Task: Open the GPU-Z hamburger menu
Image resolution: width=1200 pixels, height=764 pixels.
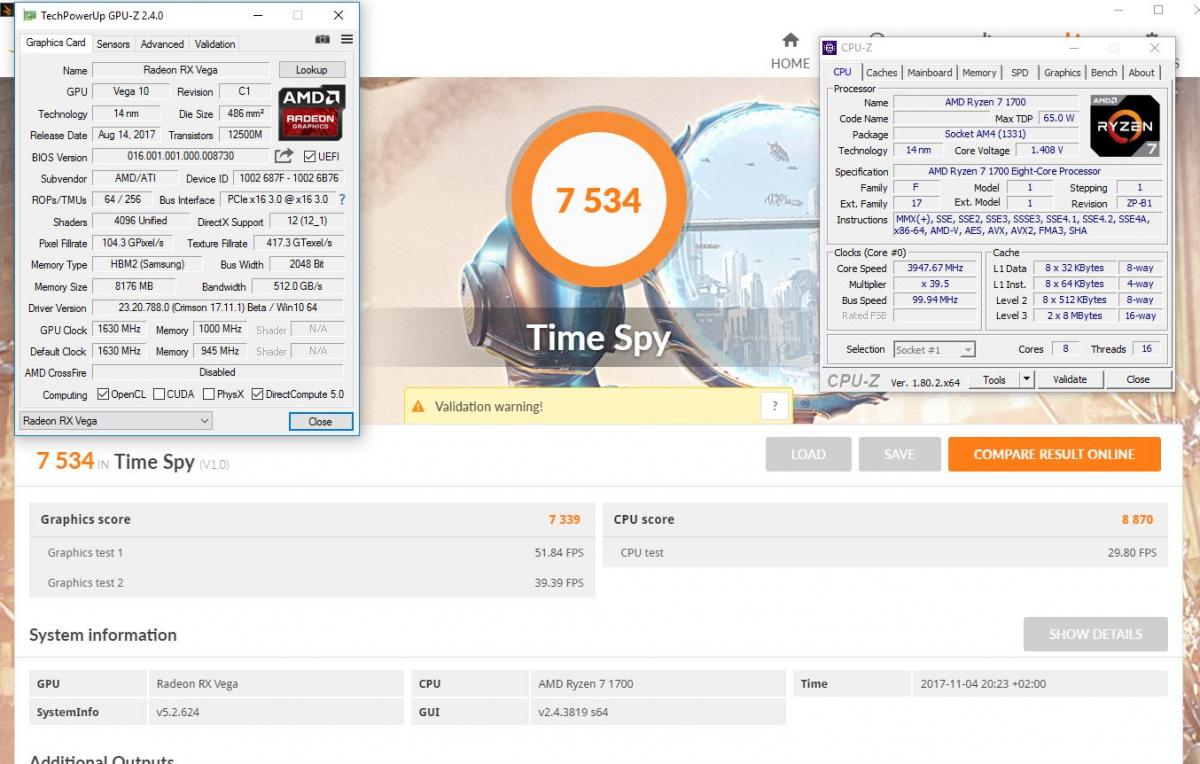Action: (347, 40)
